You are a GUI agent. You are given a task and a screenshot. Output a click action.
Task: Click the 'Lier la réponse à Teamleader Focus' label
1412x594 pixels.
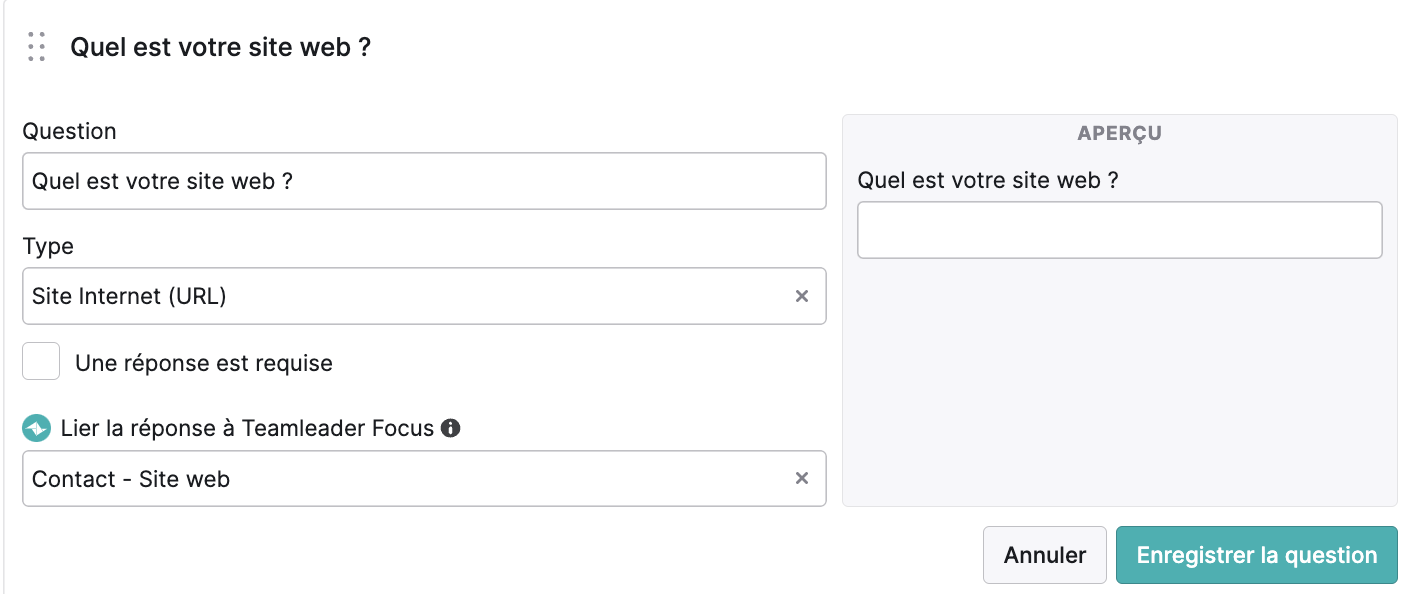247,428
